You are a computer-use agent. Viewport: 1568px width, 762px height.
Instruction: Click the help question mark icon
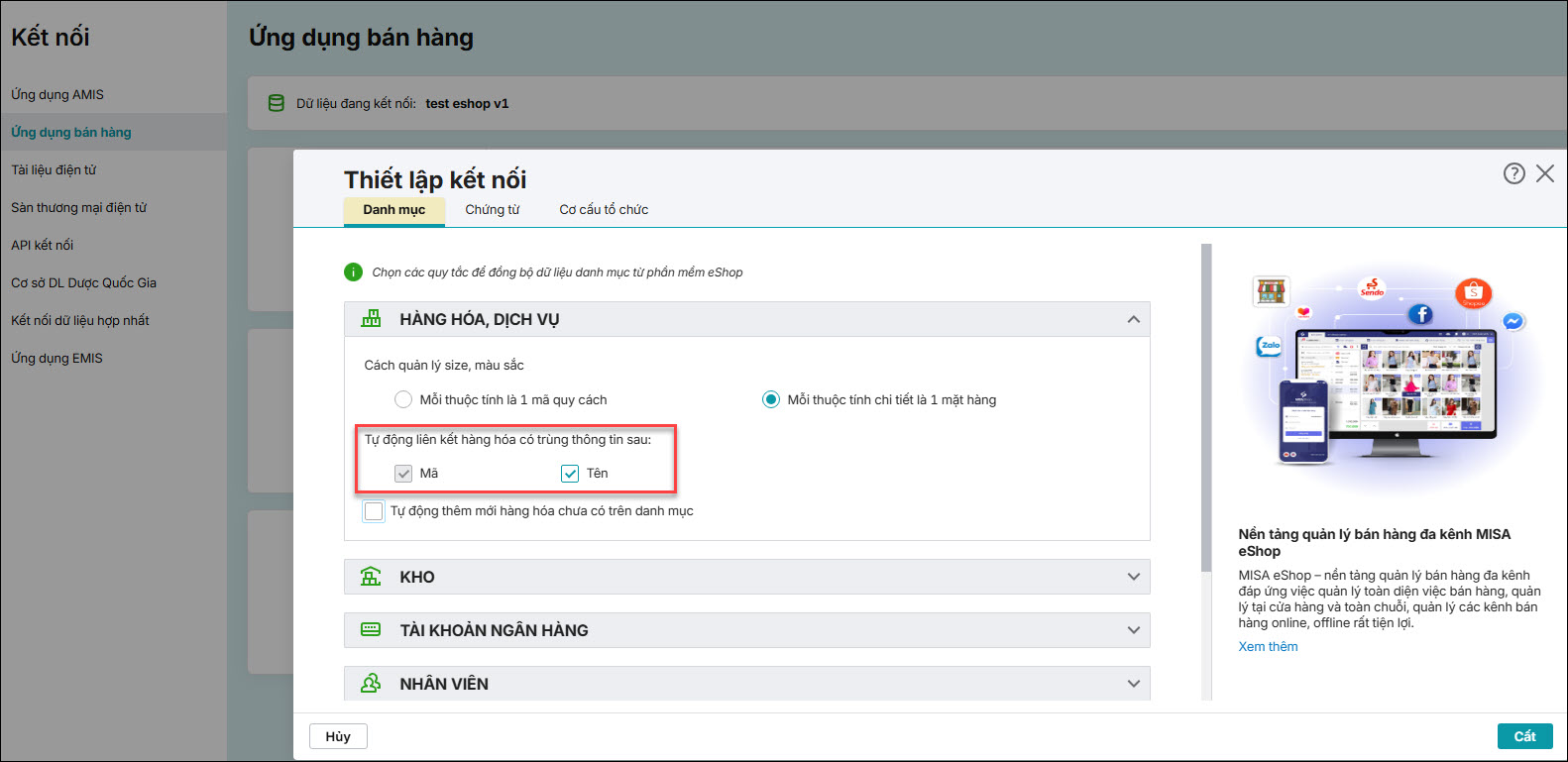[x=1513, y=173]
